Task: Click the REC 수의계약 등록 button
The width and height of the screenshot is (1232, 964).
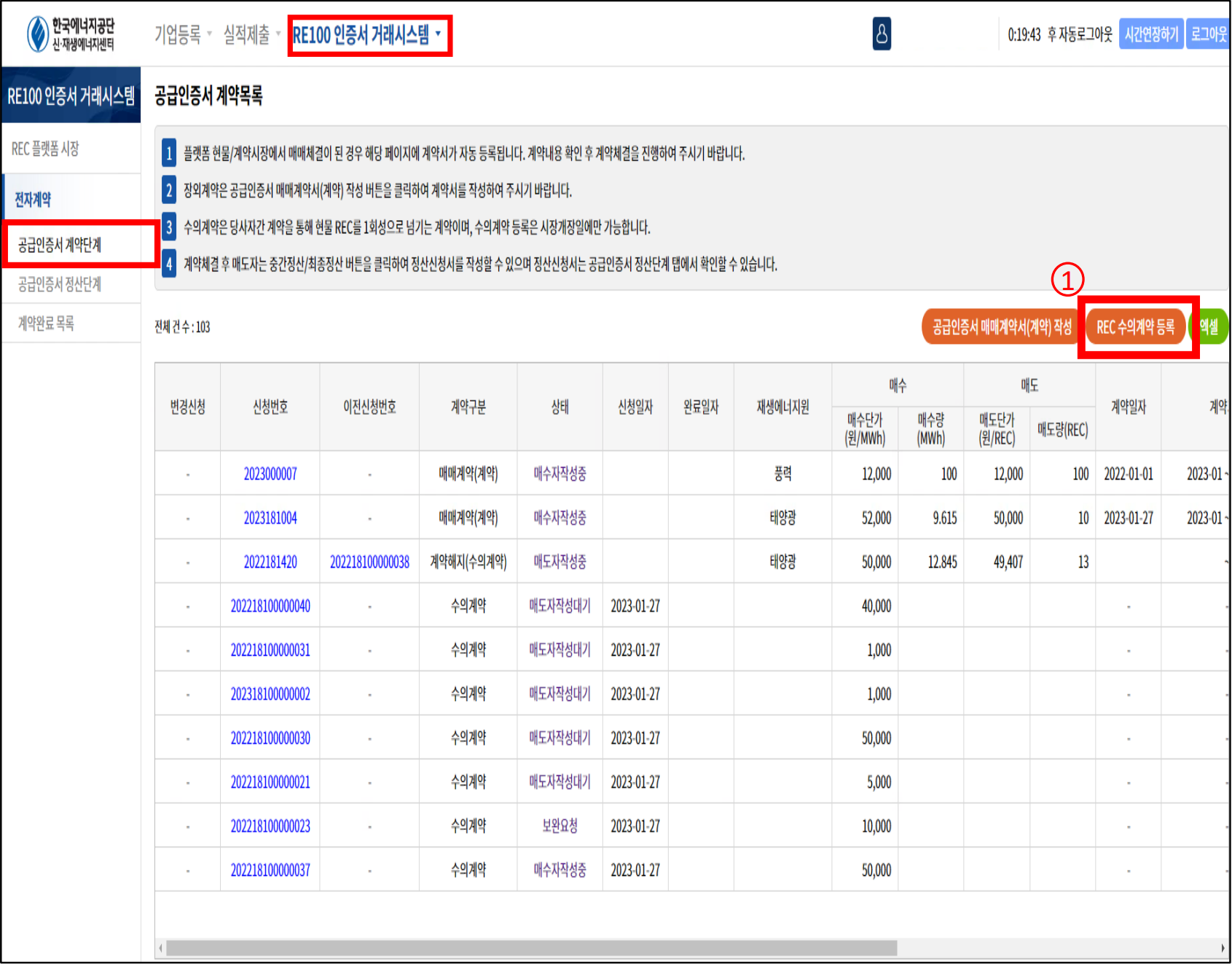Action: click(1135, 327)
